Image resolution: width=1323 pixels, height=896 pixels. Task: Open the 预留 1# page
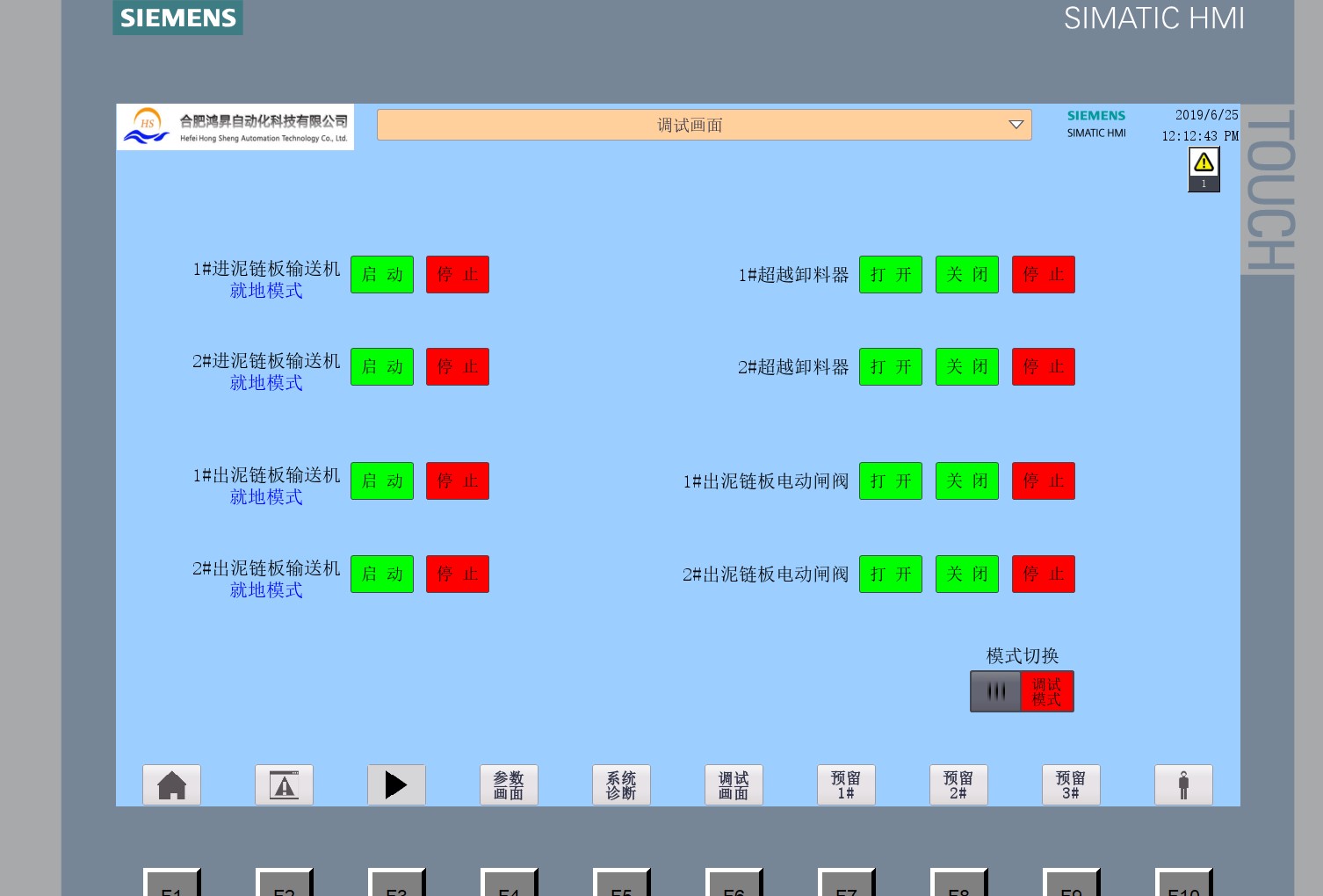click(846, 784)
